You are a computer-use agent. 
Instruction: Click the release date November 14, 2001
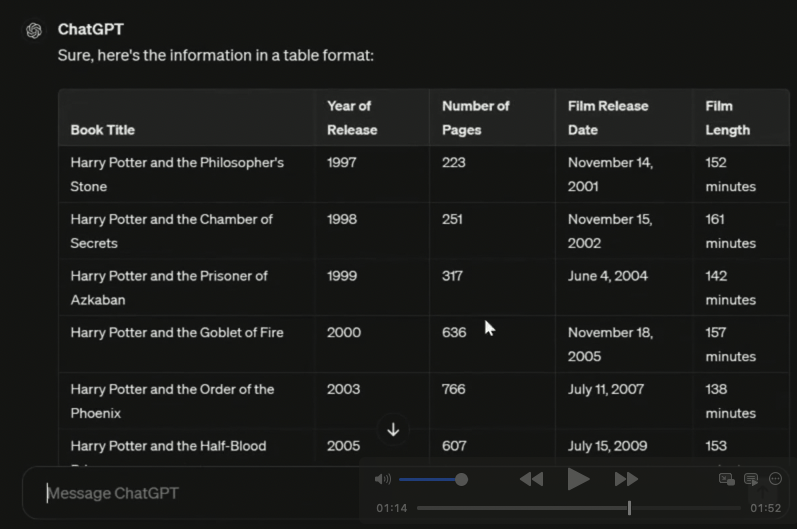point(610,174)
